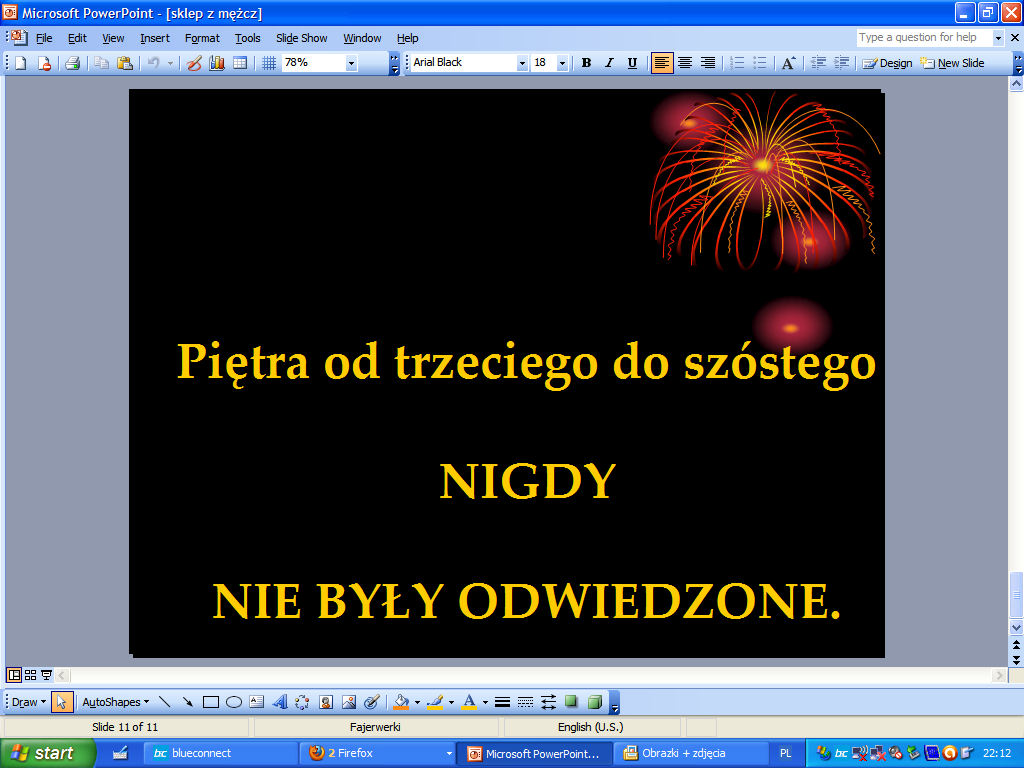Click the Print toolbar icon
Viewport: 1024px width, 768px height.
pyautogui.click(x=72, y=63)
